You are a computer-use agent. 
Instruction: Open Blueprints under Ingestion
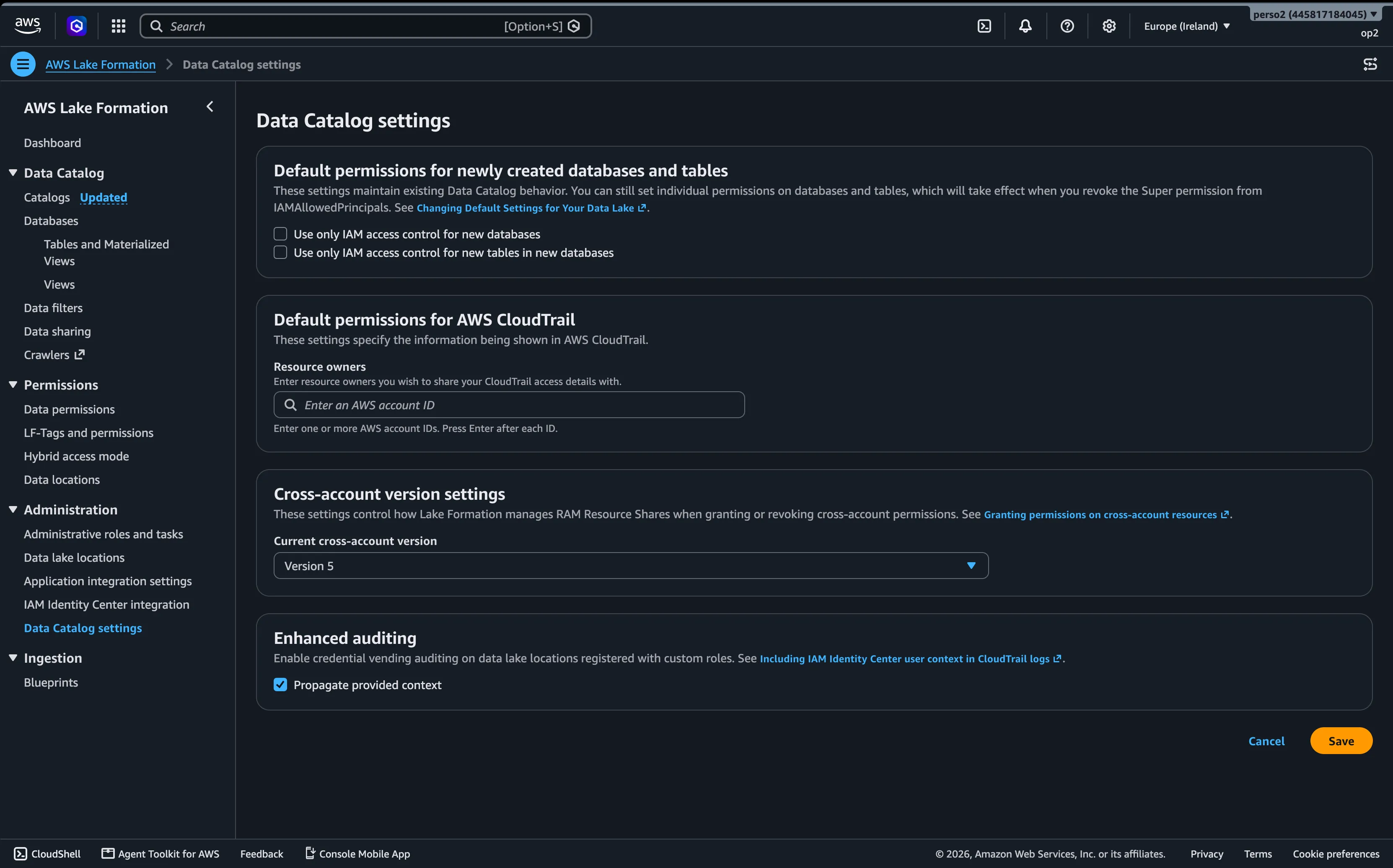[51, 682]
